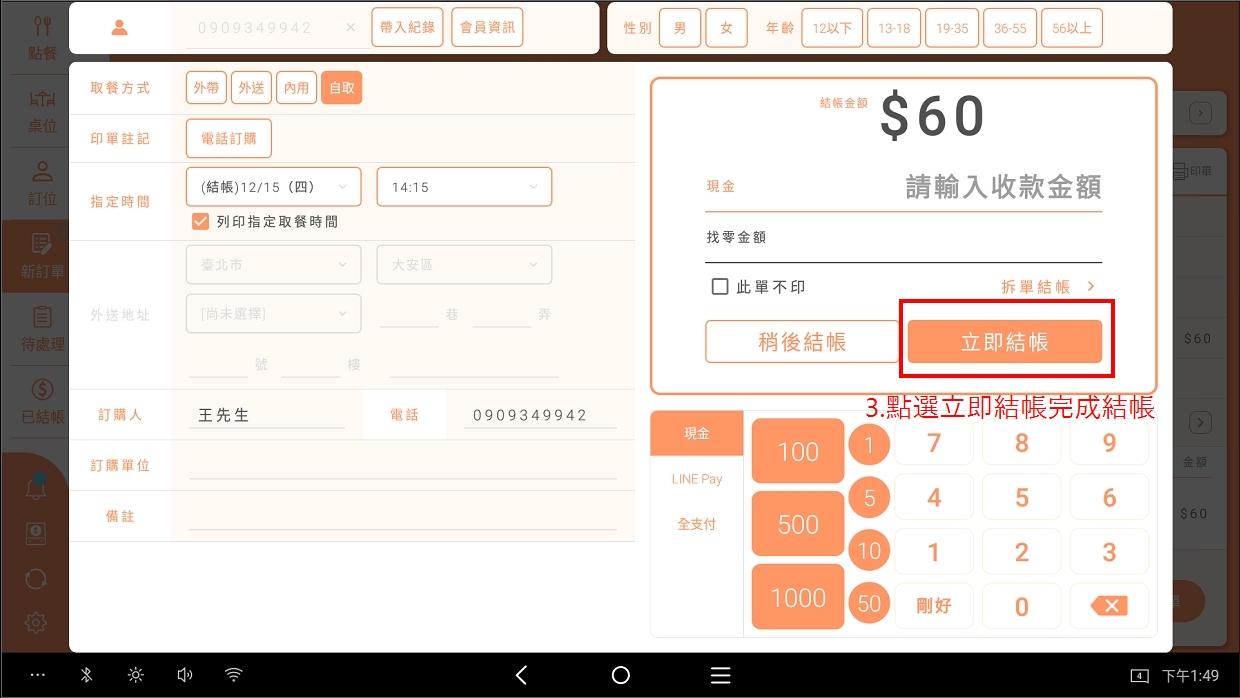Open 拆單結帳 split bill option
Screen dimensions: 1240x698
[x=1047, y=287]
